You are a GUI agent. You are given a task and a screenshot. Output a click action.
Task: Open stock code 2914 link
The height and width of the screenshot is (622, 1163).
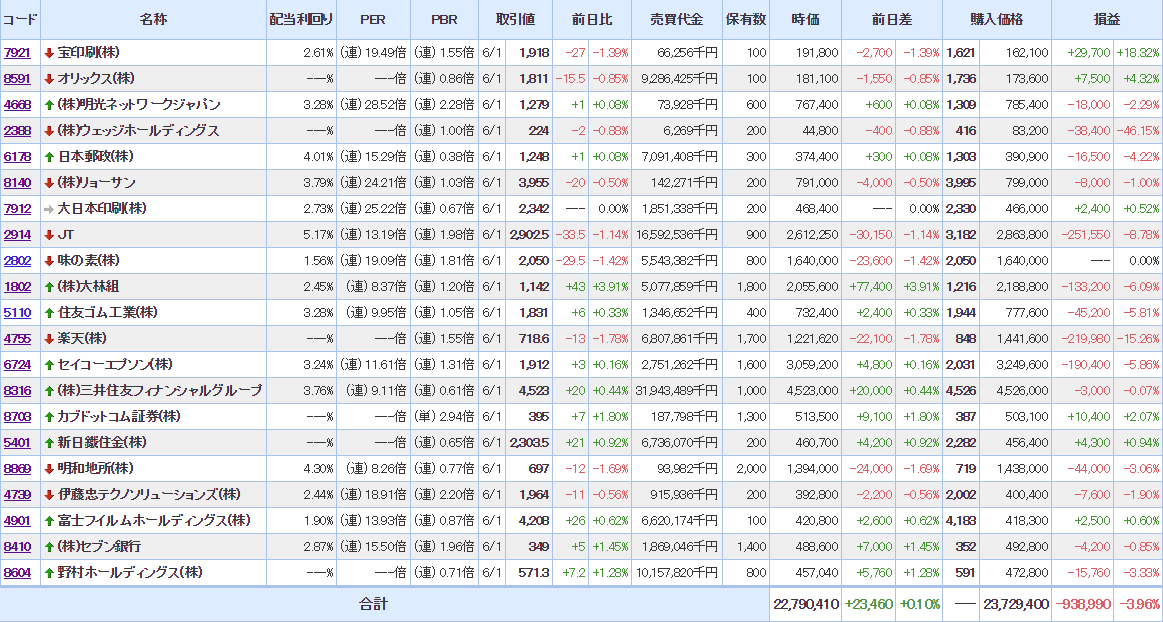click(17, 234)
